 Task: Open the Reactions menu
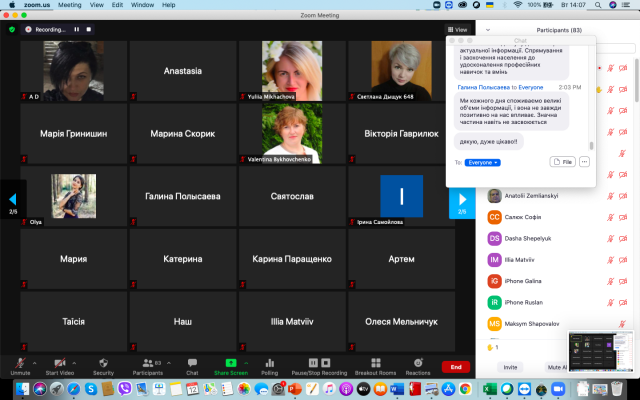418,366
